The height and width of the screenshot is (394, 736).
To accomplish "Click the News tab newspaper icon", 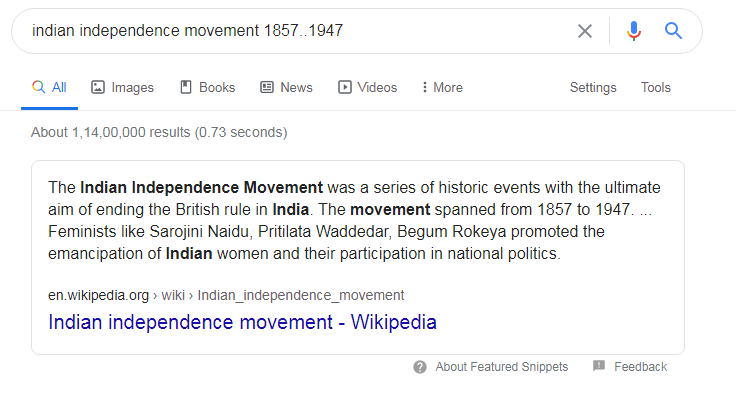I will point(267,87).
